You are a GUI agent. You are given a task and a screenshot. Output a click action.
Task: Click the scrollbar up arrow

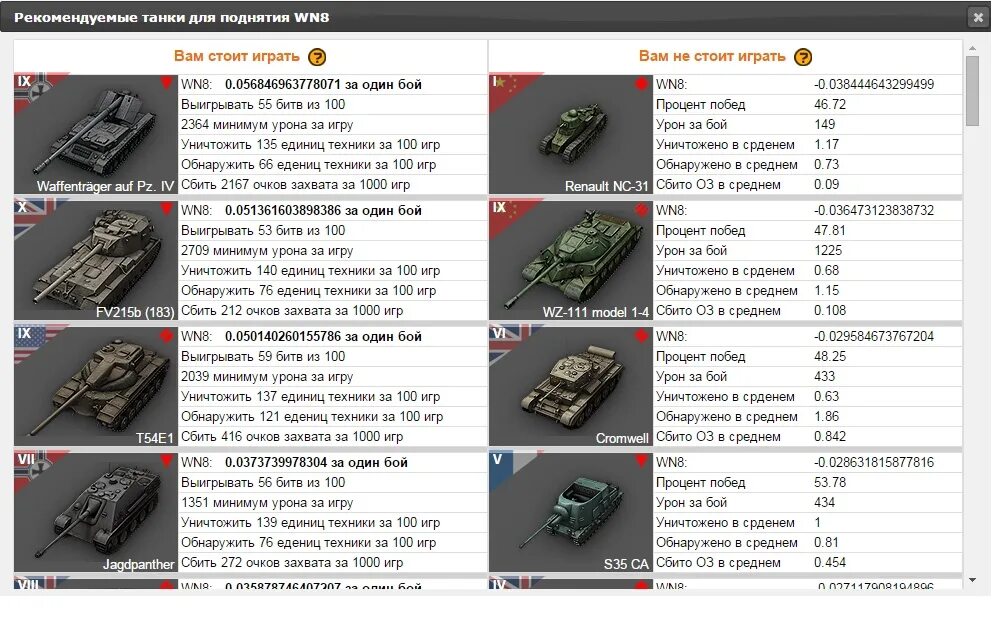click(972, 48)
